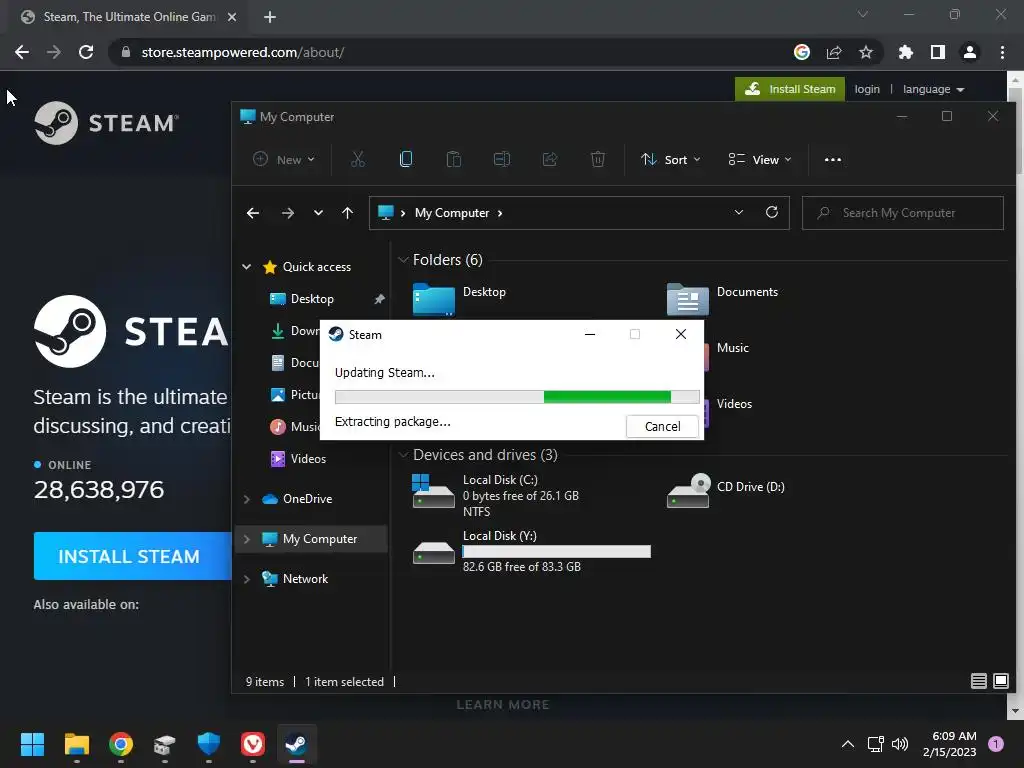This screenshot has height=768, width=1024.
Task: Open the language dropdown on Steam page
Action: [x=933, y=89]
